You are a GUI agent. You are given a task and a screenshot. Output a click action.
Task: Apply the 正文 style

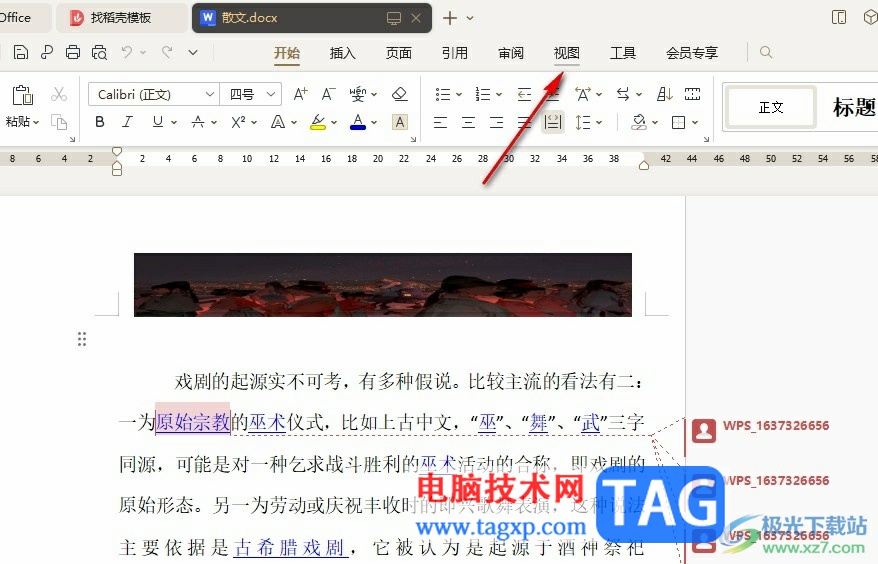[x=770, y=107]
